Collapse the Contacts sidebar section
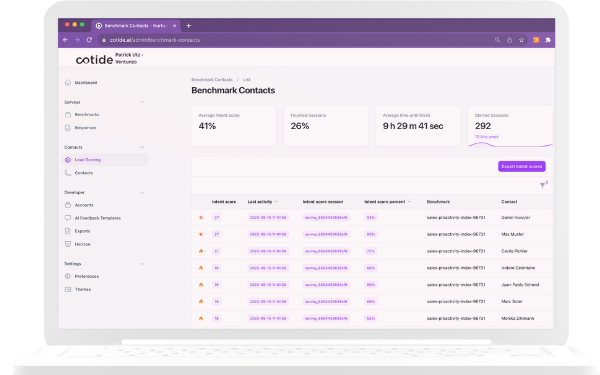This screenshot has width=600, height=375. click(142, 147)
